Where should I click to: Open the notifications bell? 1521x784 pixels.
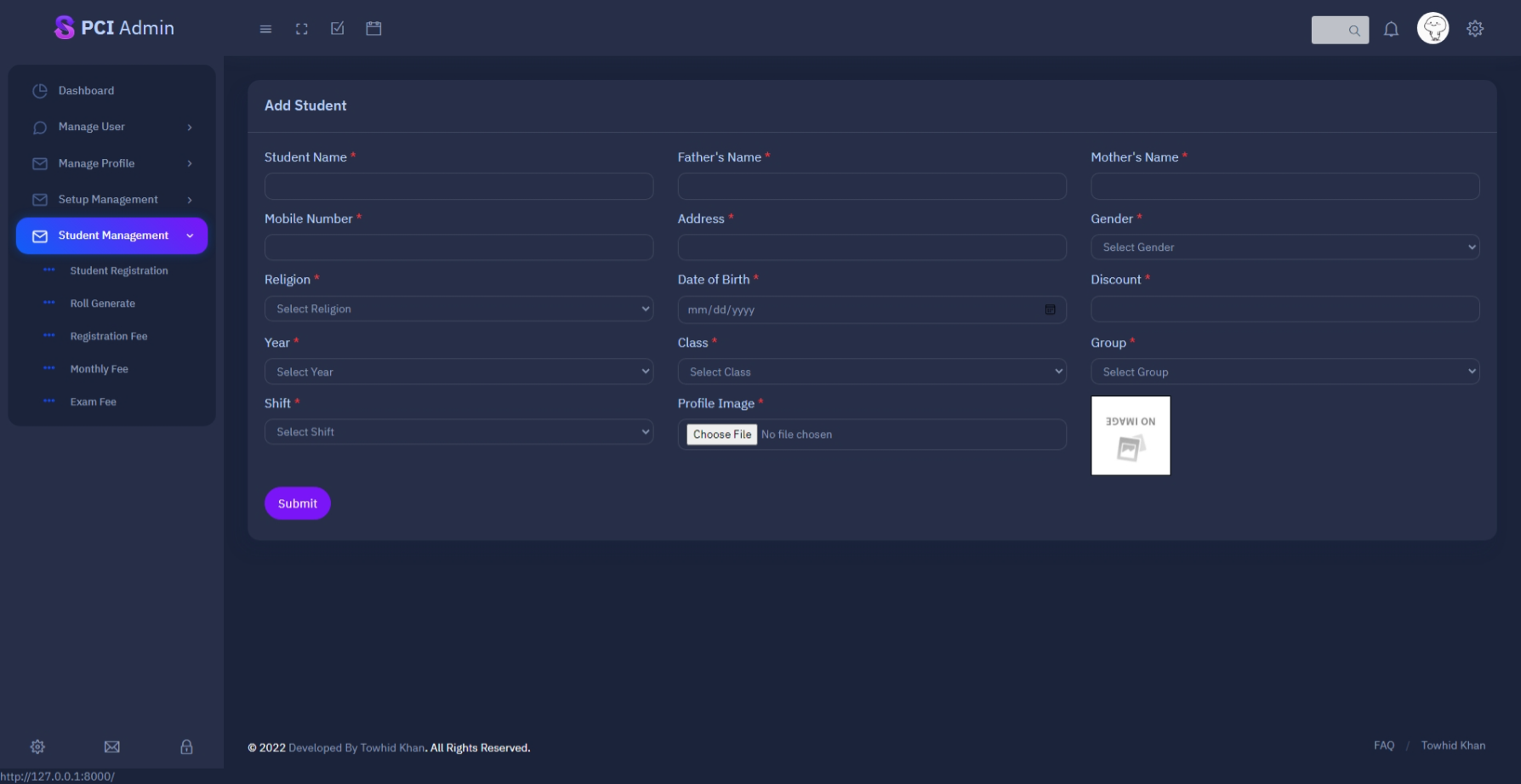[1391, 28]
